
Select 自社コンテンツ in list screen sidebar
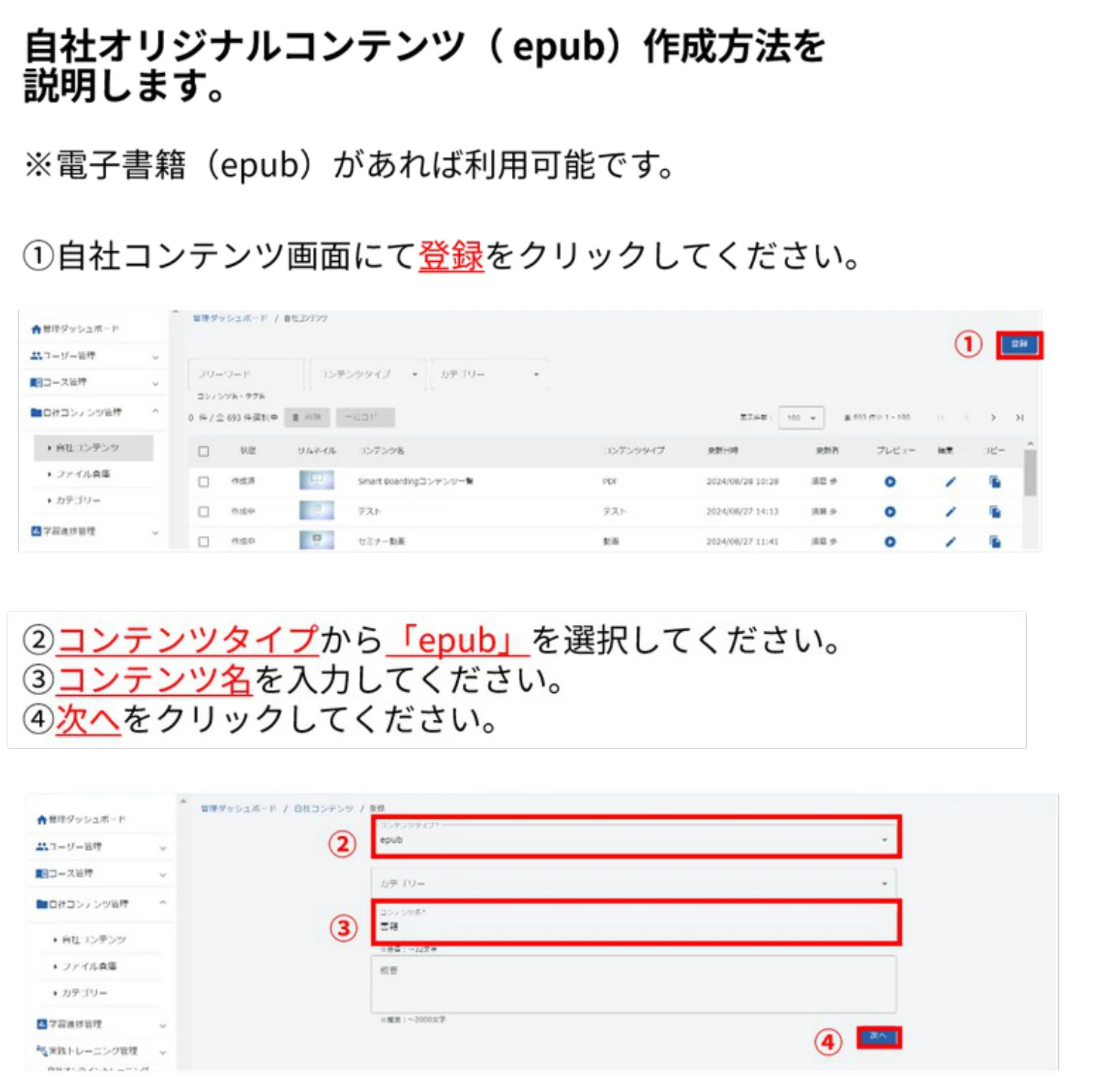coord(94,448)
